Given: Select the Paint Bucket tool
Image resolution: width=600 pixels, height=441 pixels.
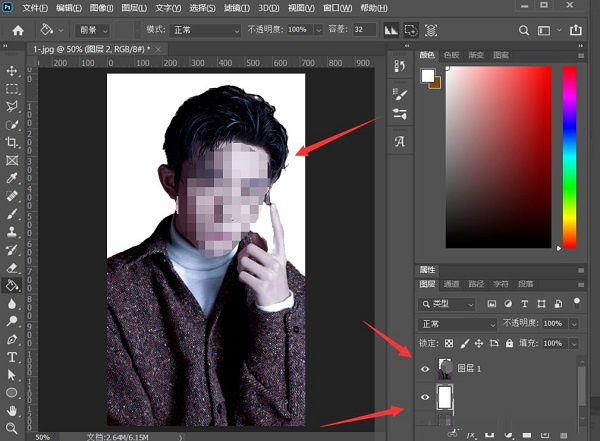Looking at the screenshot, I should tap(11, 285).
